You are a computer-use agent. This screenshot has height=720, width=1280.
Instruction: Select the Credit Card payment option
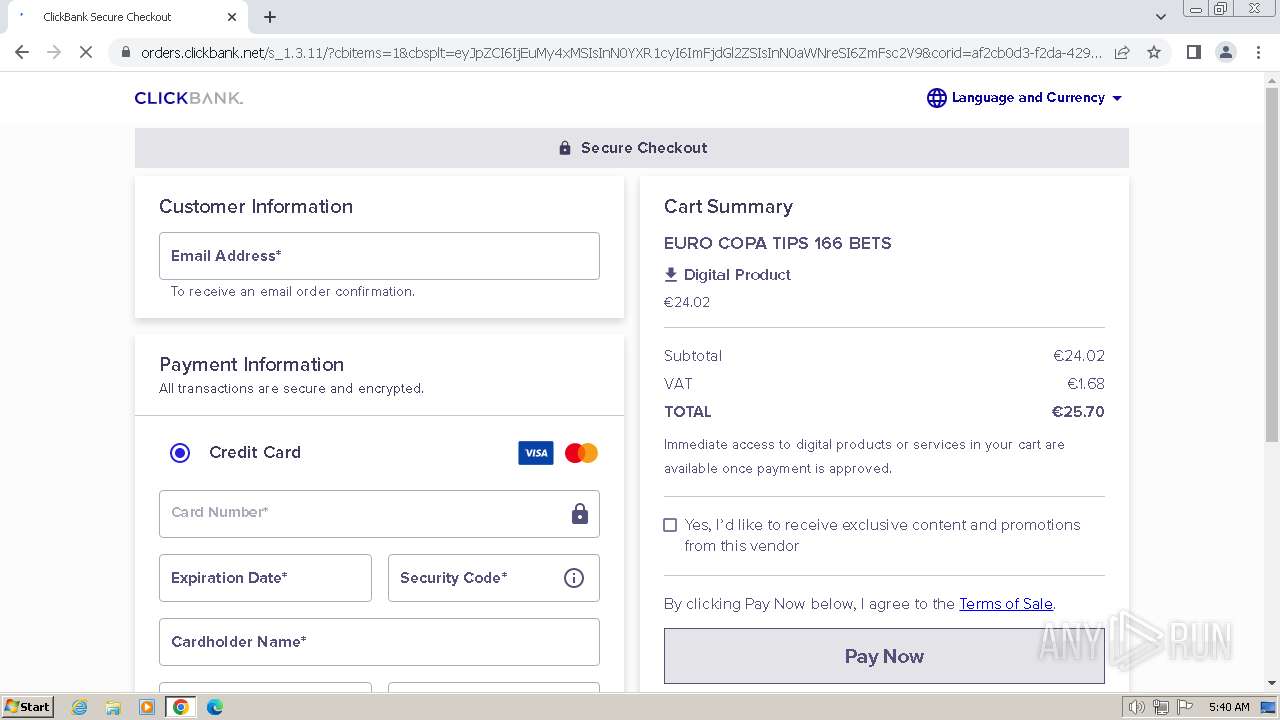point(180,453)
